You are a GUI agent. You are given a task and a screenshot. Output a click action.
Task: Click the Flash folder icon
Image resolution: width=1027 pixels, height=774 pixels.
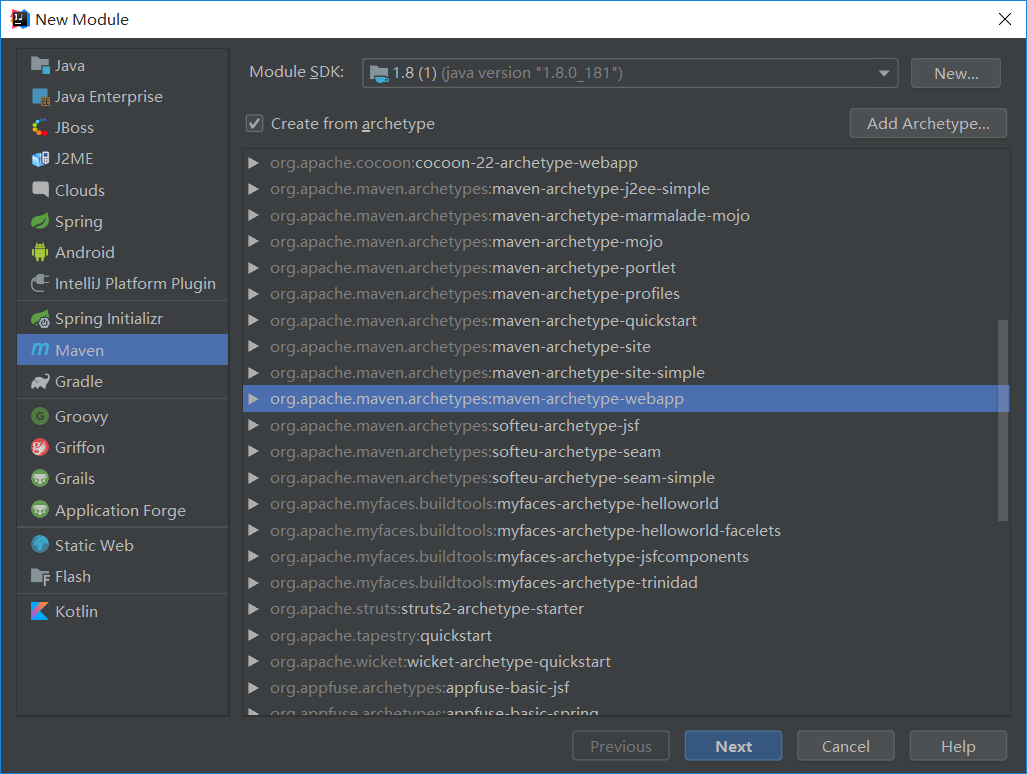click(x=40, y=577)
